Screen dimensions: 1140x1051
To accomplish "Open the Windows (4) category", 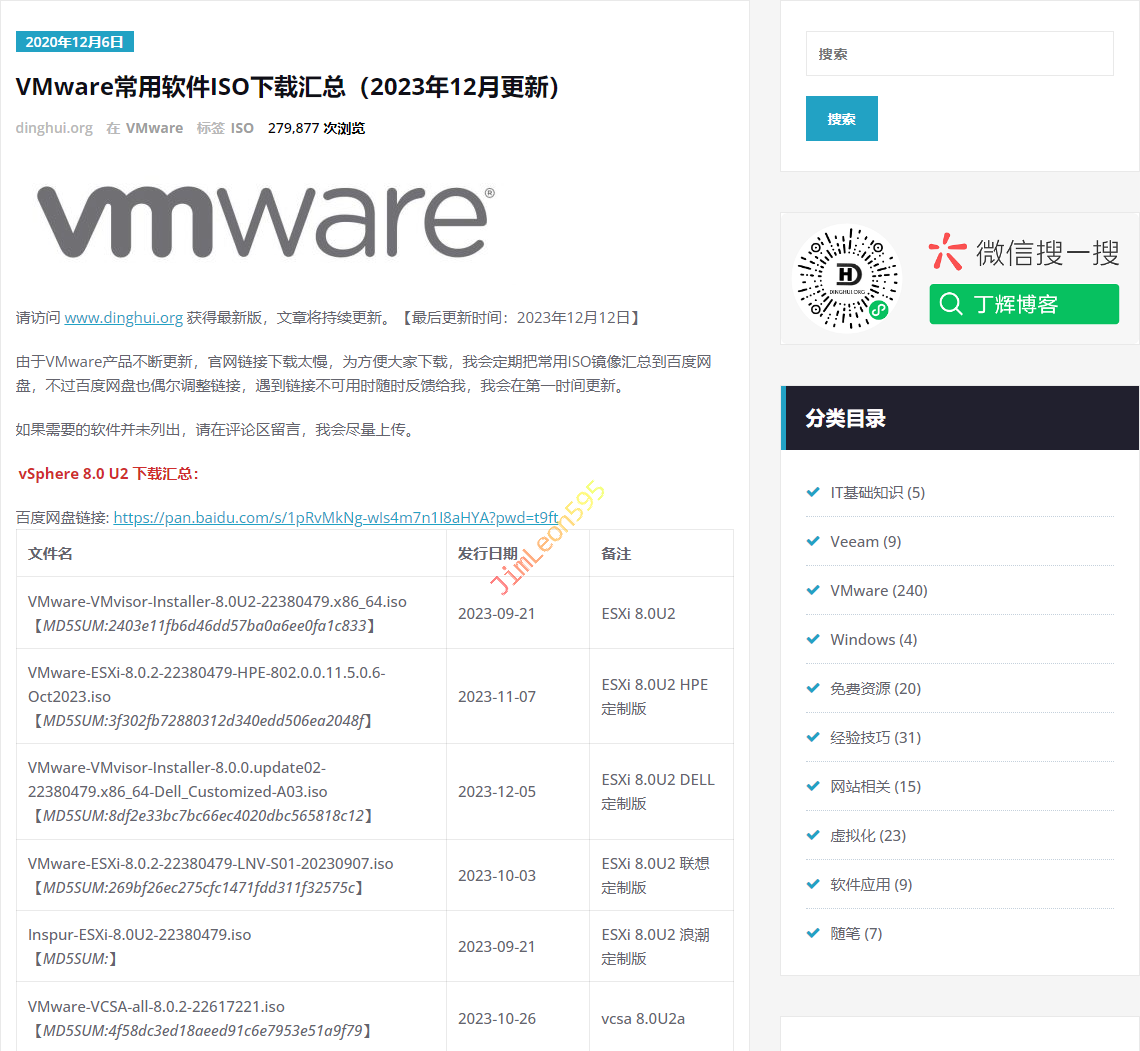I will pos(873,639).
